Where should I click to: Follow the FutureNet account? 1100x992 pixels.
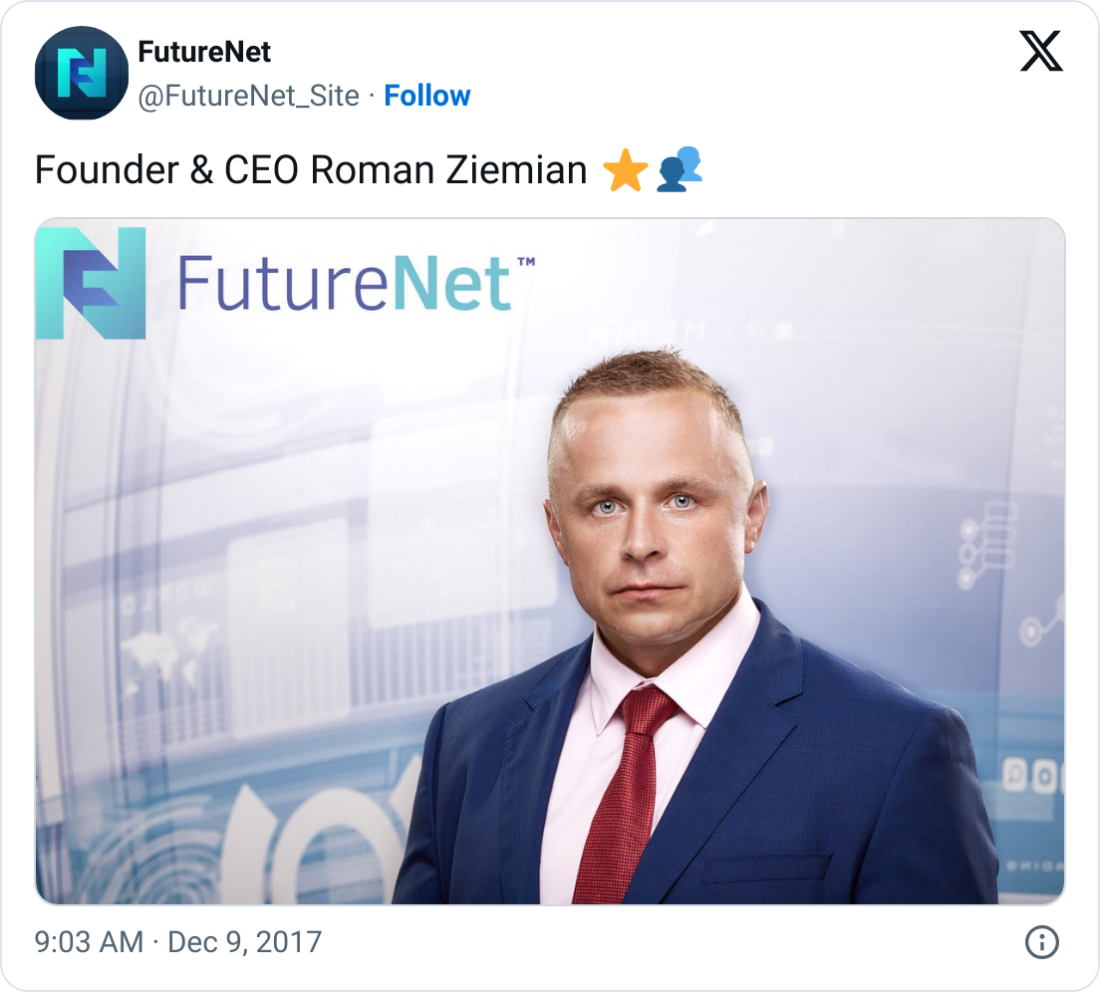pyautogui.click(x=427, y=95)
